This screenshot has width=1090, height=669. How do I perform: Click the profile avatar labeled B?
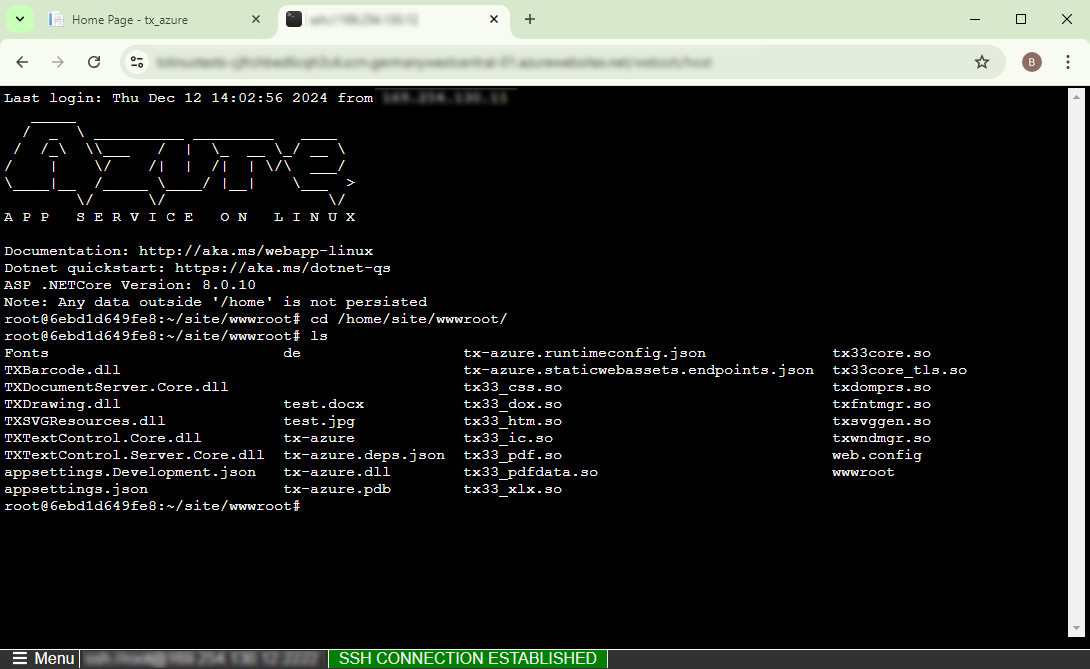tap(1031, 61)
